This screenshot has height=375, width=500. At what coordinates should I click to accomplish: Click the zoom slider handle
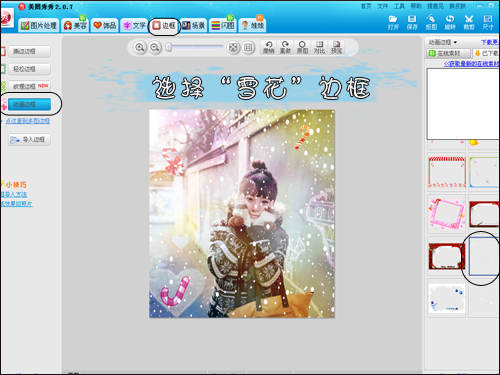[x=169, y=47]
